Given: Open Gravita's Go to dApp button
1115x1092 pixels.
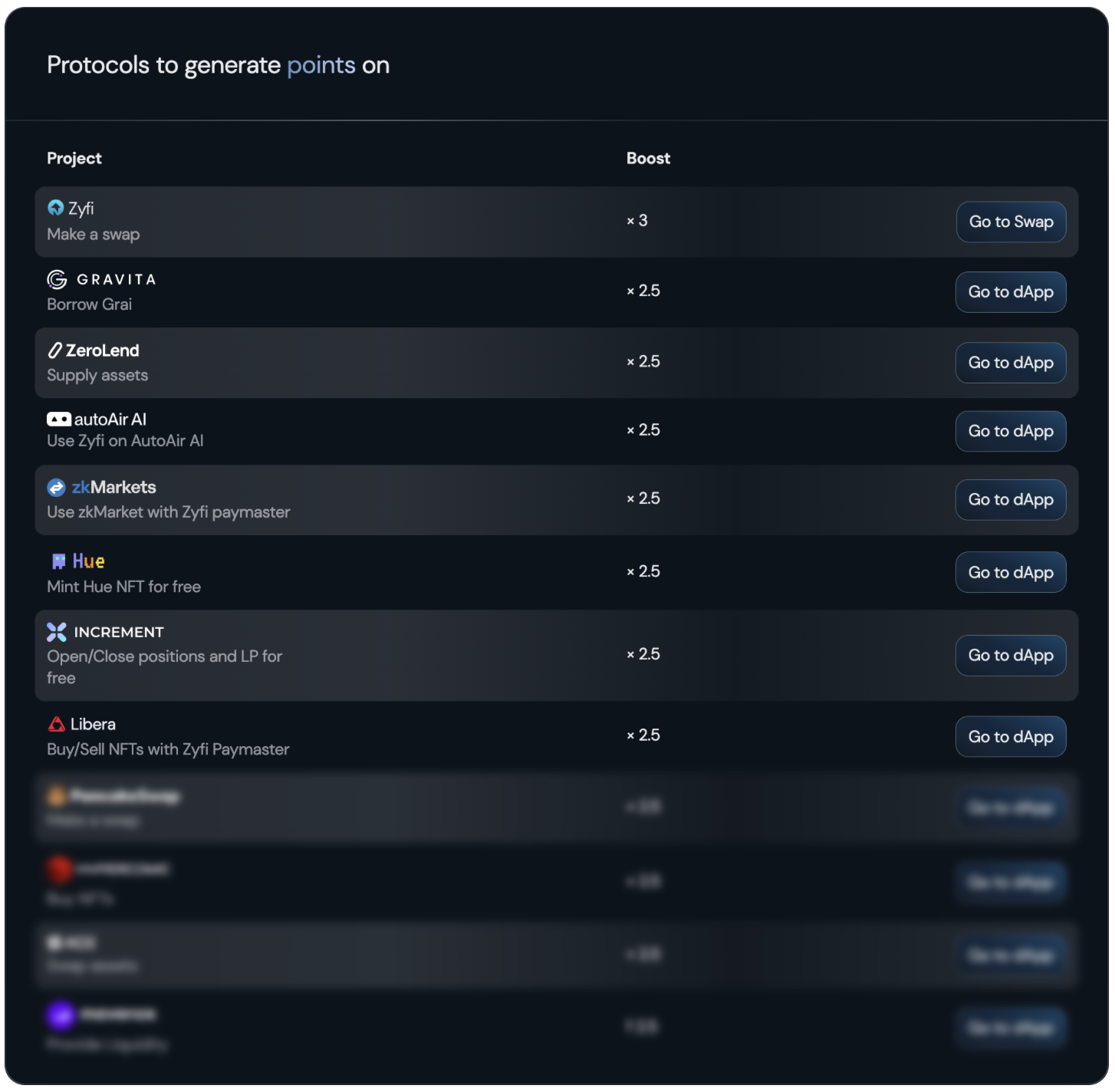Looking at the screenshot, I should click(1010, 292).
